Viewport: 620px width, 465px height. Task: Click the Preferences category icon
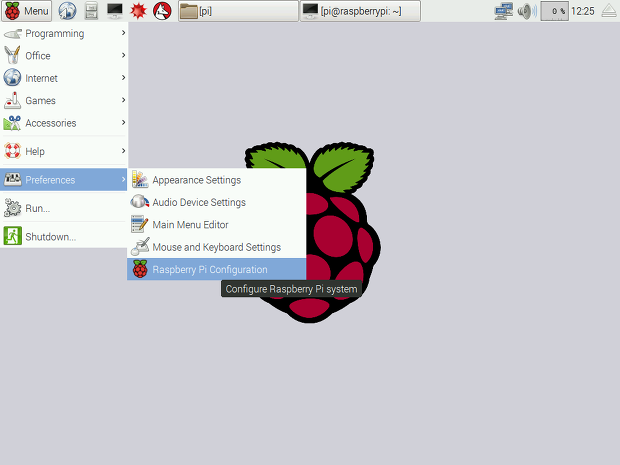12,180
